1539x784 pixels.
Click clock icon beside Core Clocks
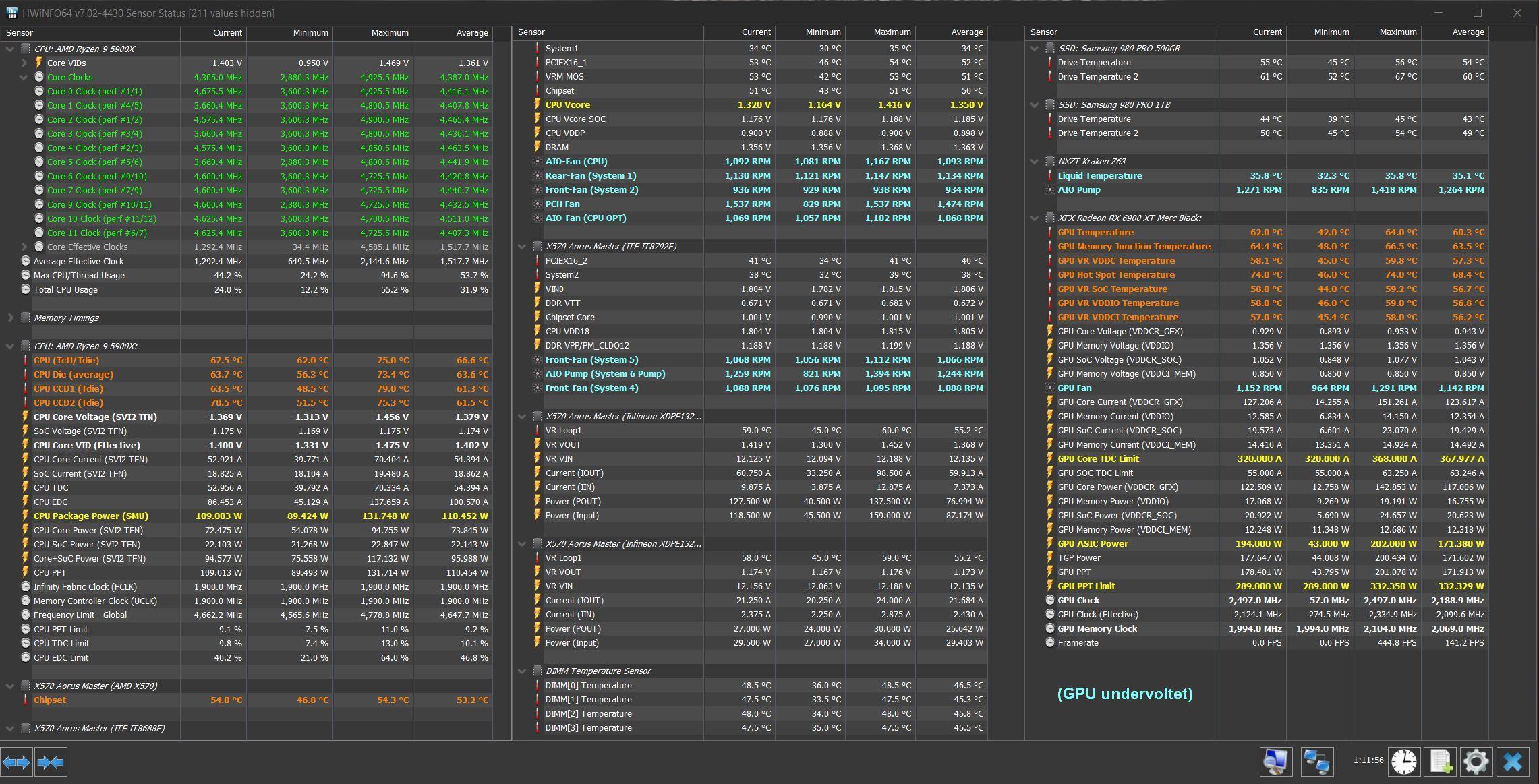pyautogui.click(x=38, y=77)
